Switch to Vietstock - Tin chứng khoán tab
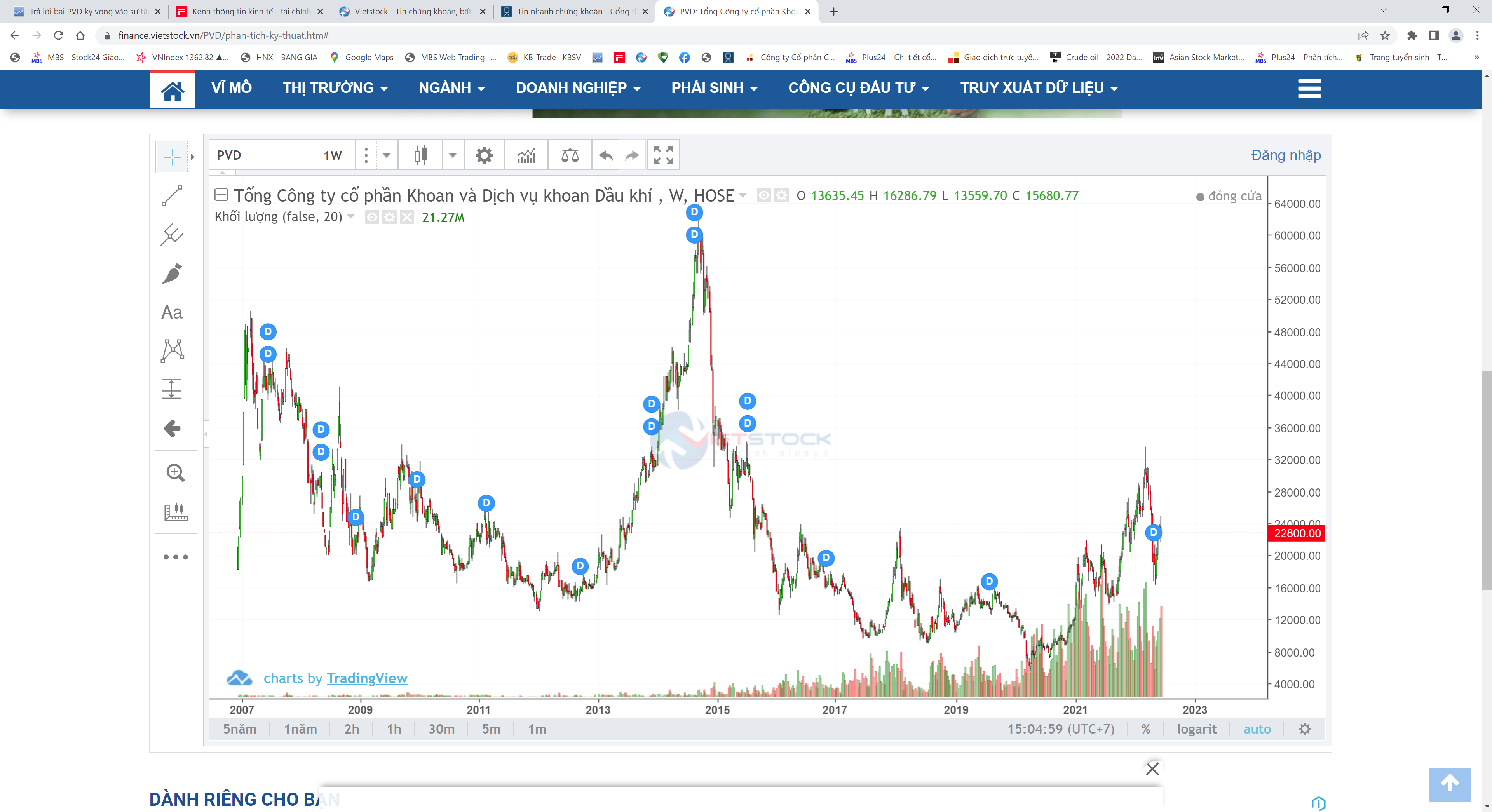This screenshot has height=812, width=1492. coord(412,12)
